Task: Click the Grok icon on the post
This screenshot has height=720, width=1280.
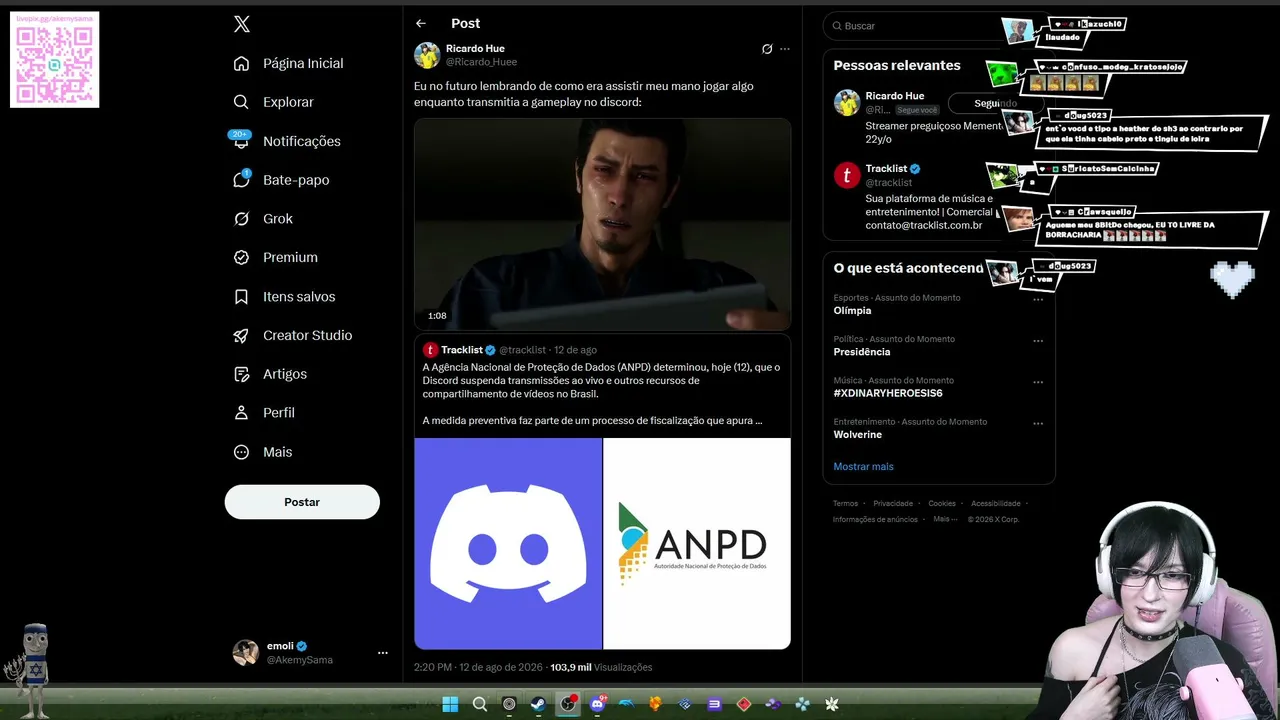Action: 767,49
